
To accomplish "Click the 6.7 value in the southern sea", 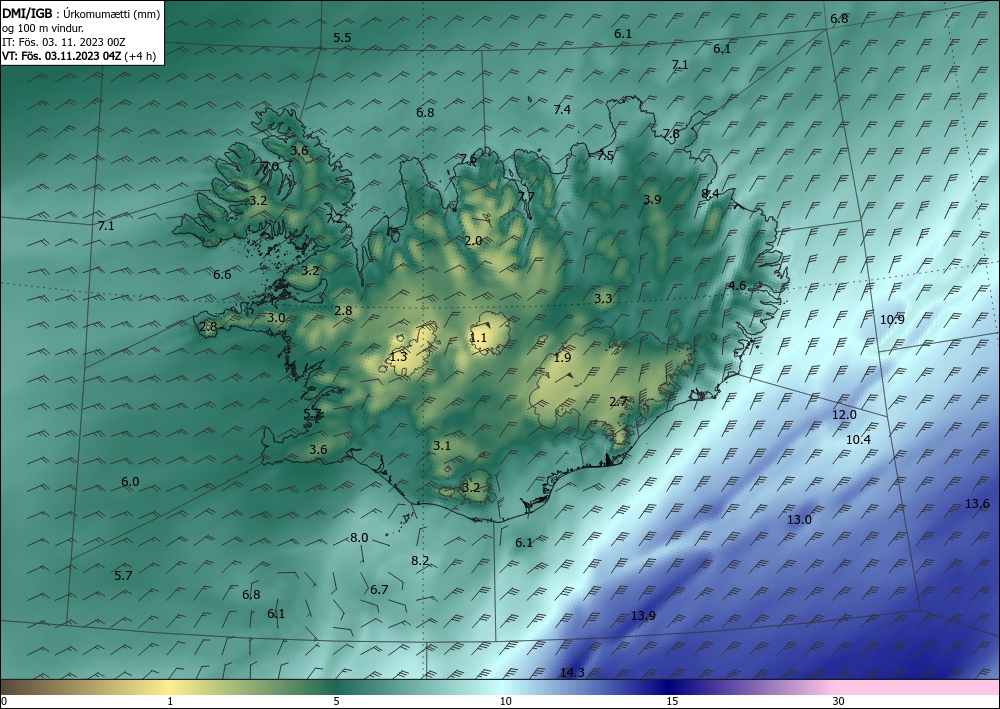I will (x=379, y=590).
